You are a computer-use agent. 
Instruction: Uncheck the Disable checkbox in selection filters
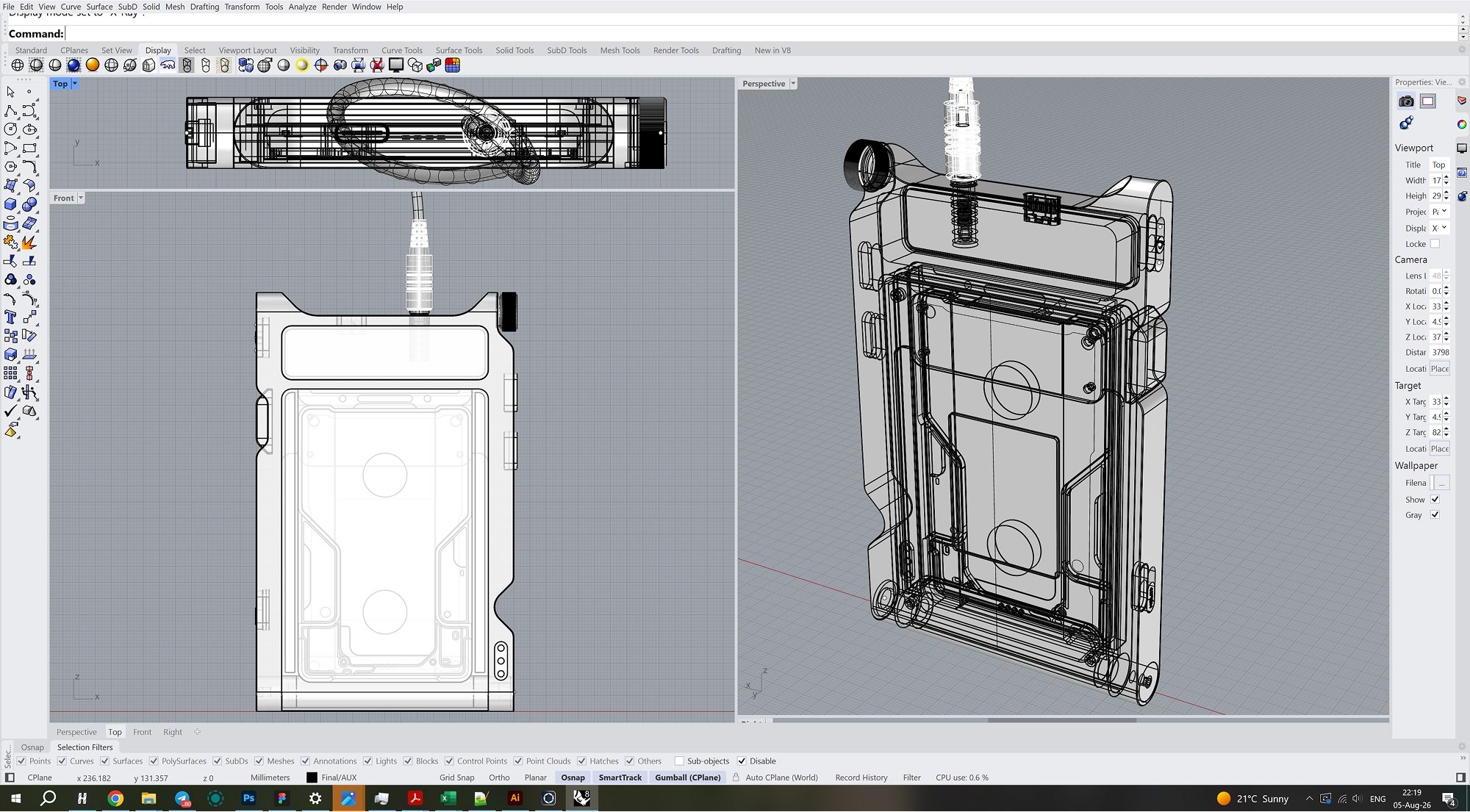point(742,761)
